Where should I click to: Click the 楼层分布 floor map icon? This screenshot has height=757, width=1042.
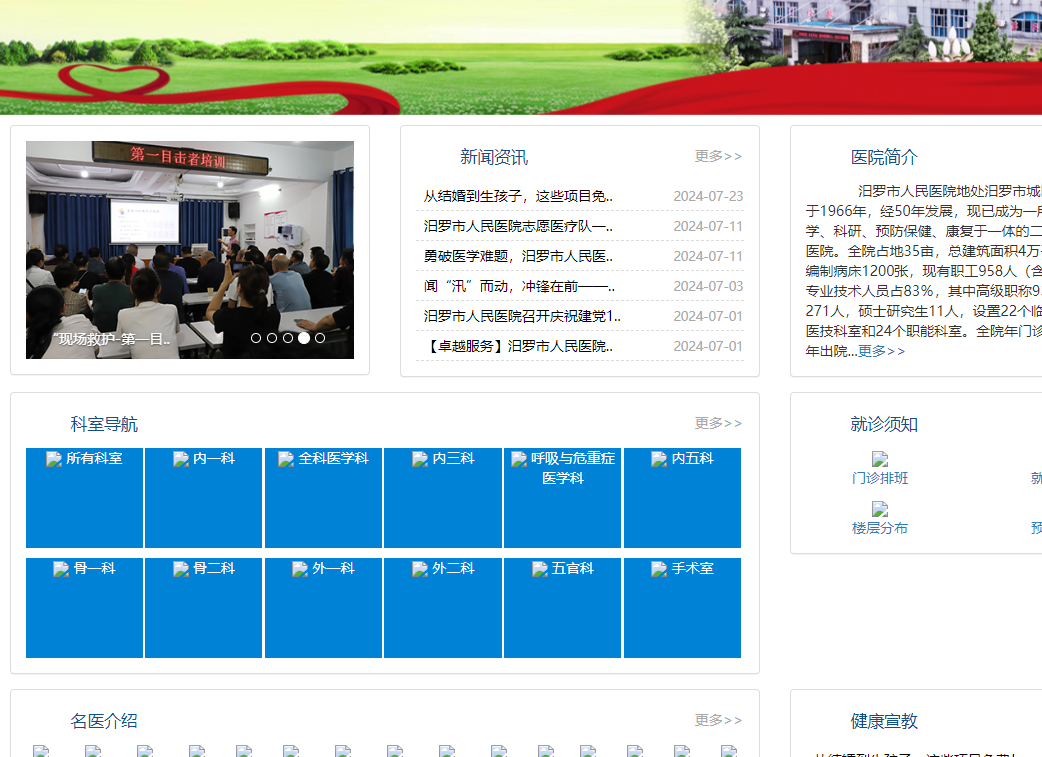[880, 510]
